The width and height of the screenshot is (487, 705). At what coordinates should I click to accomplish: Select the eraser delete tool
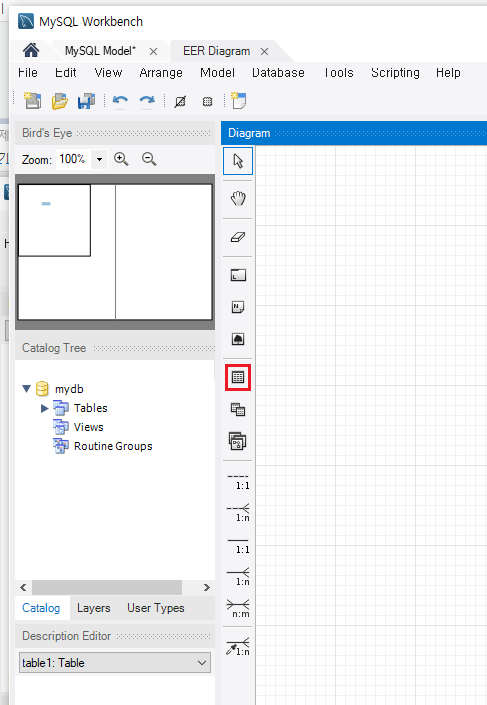(x=238, y=237)
